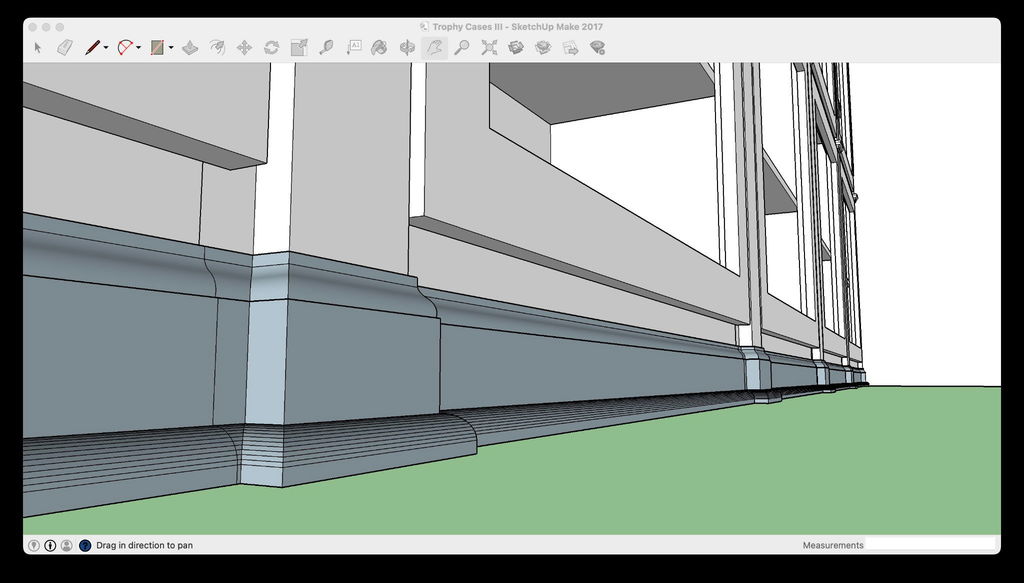Activate the Tape Measure tool

pos(326,47)
